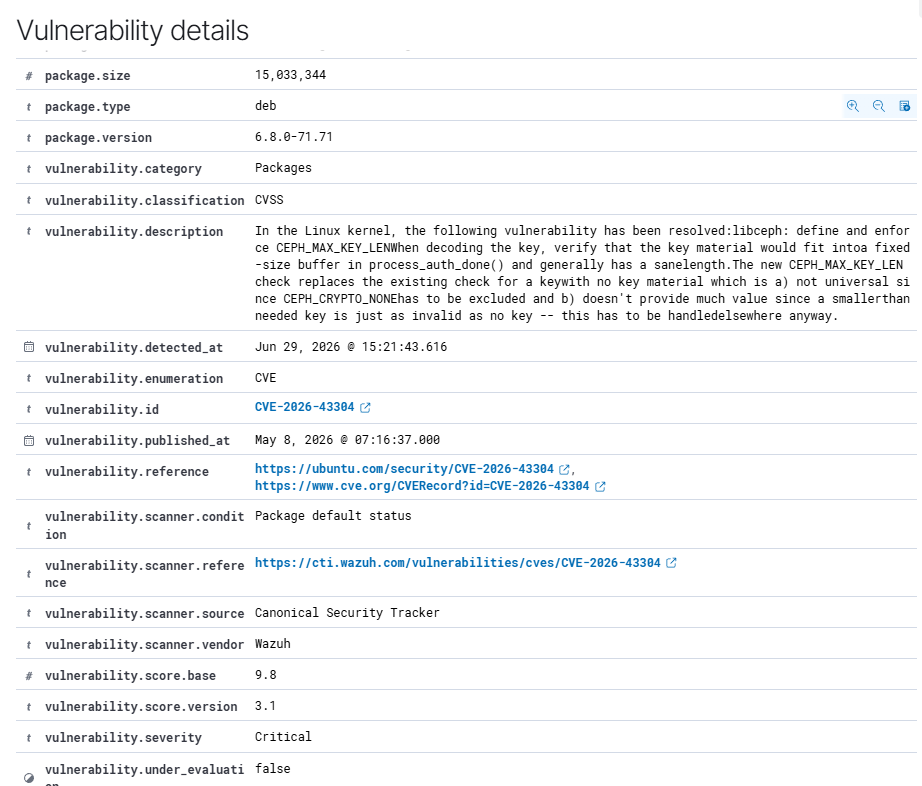Click external icon after cve.org reference

click(x=600, y=486)
